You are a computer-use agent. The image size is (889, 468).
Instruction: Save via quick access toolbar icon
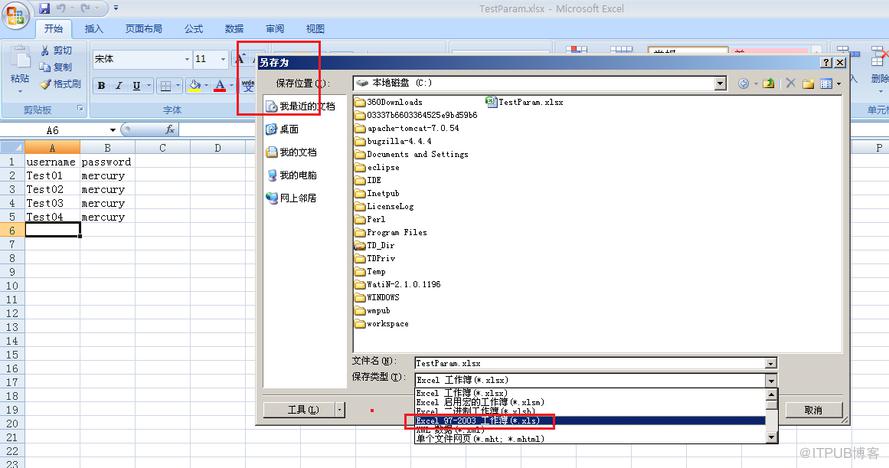point(44,9)
